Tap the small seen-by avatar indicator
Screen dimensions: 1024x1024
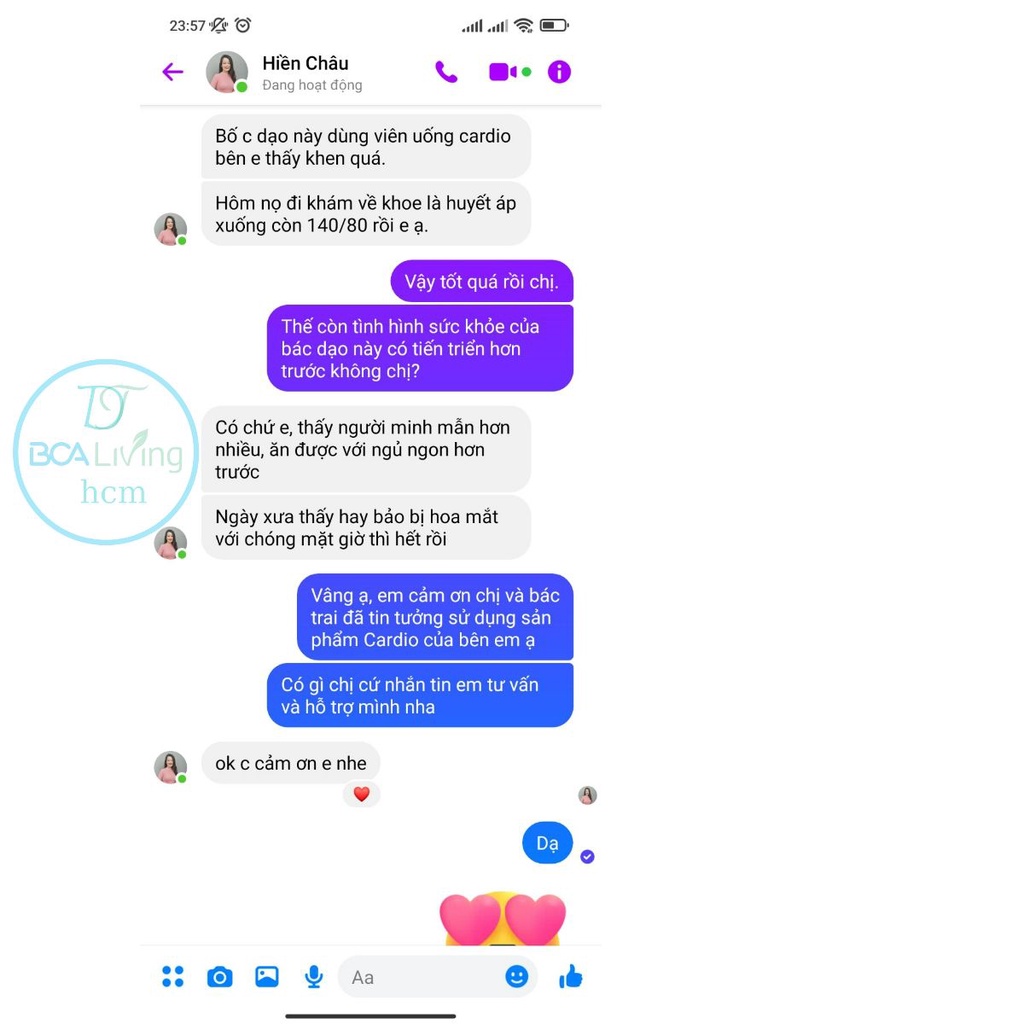(x=587, y=795)
